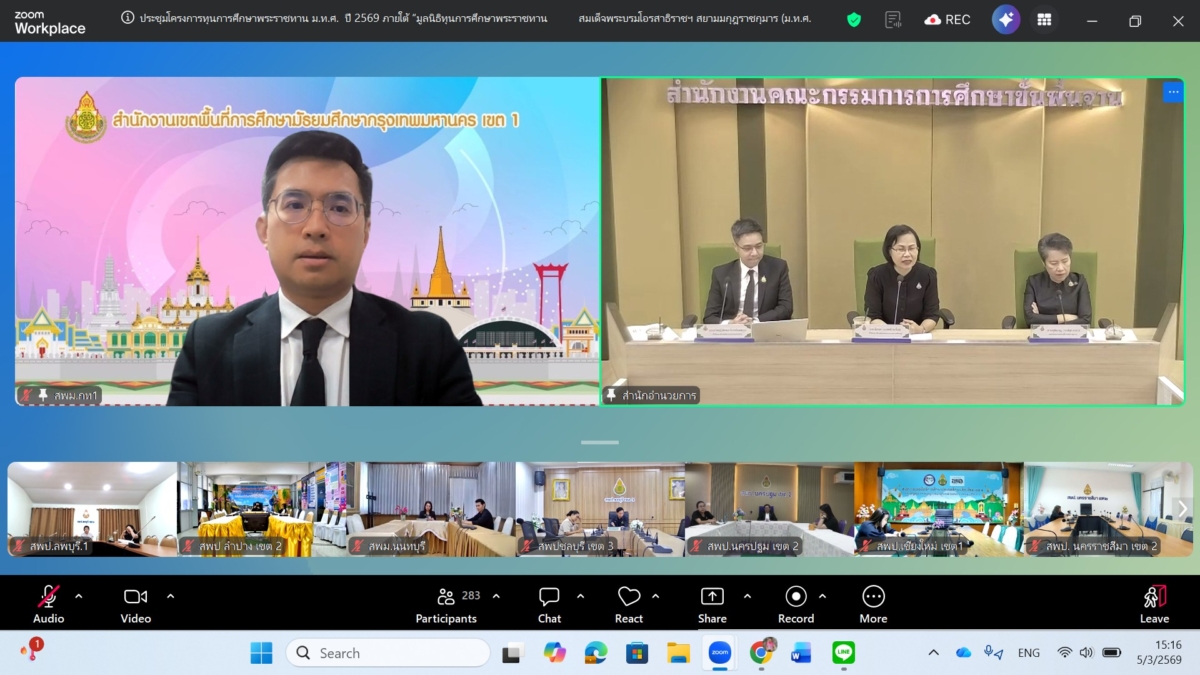The image size is (1200, 675).
Task: Open the More options menu
Action: click(873, 604)
